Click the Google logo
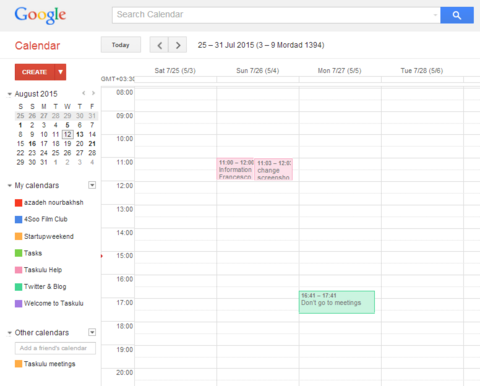 click(40, 15)
